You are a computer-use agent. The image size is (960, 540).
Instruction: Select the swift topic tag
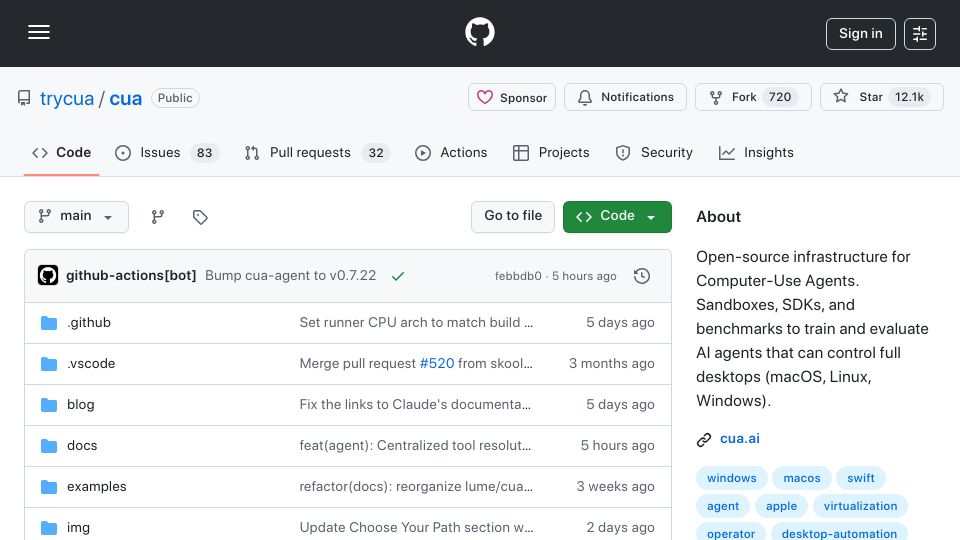coord(860,478)
